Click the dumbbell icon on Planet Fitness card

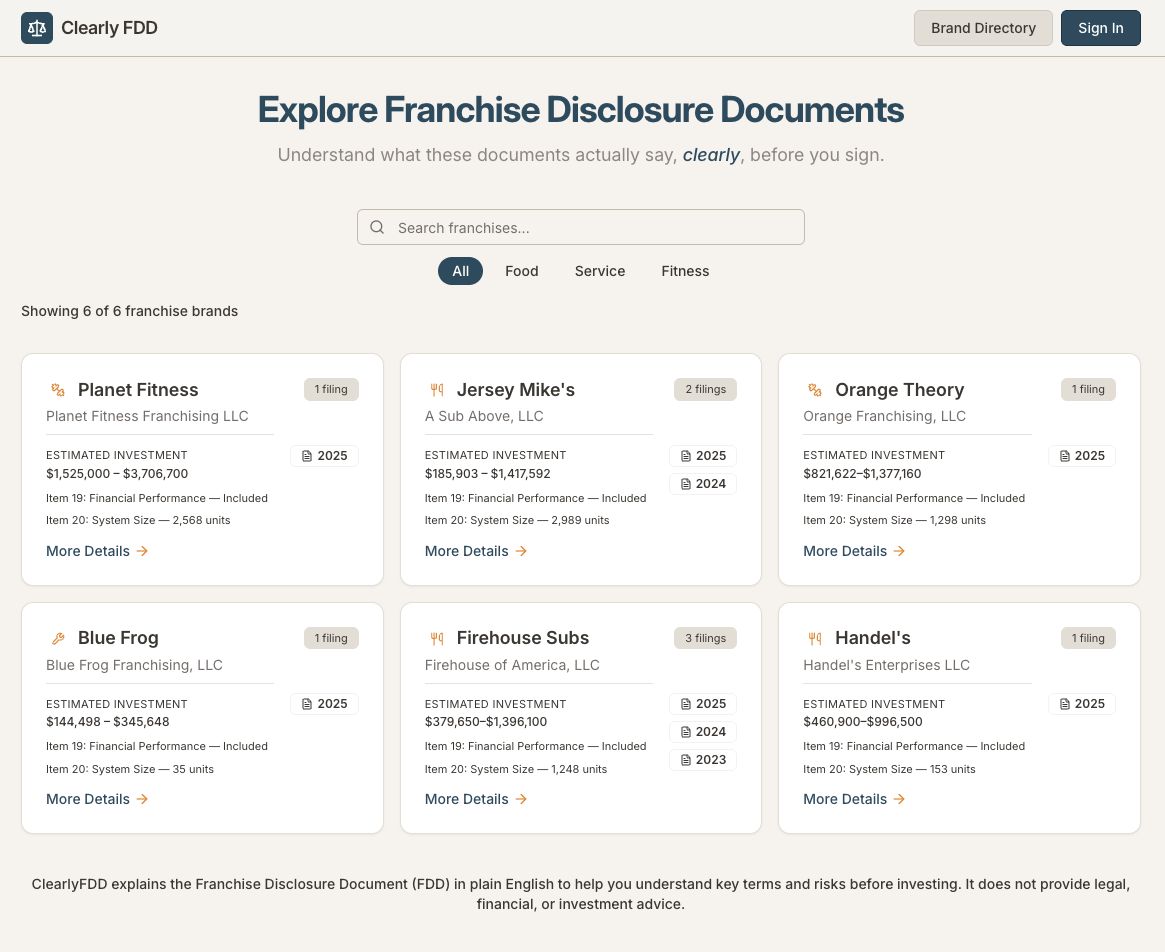coord(57,389)
